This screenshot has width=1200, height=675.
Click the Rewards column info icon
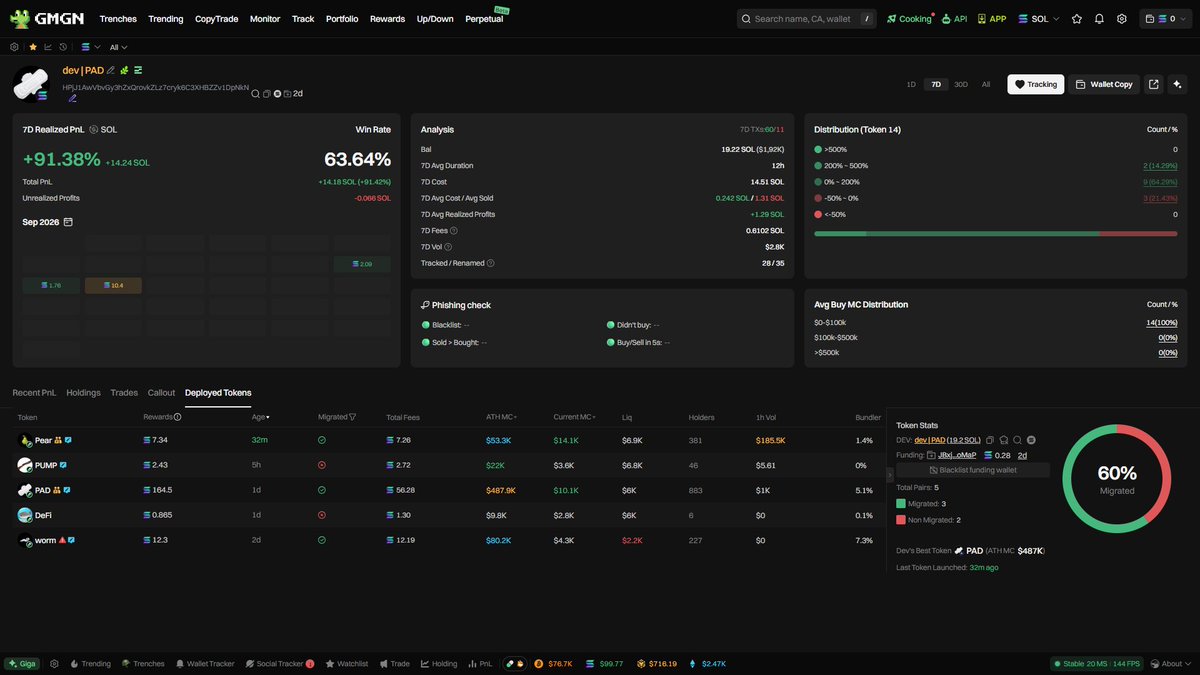(177, 417)
